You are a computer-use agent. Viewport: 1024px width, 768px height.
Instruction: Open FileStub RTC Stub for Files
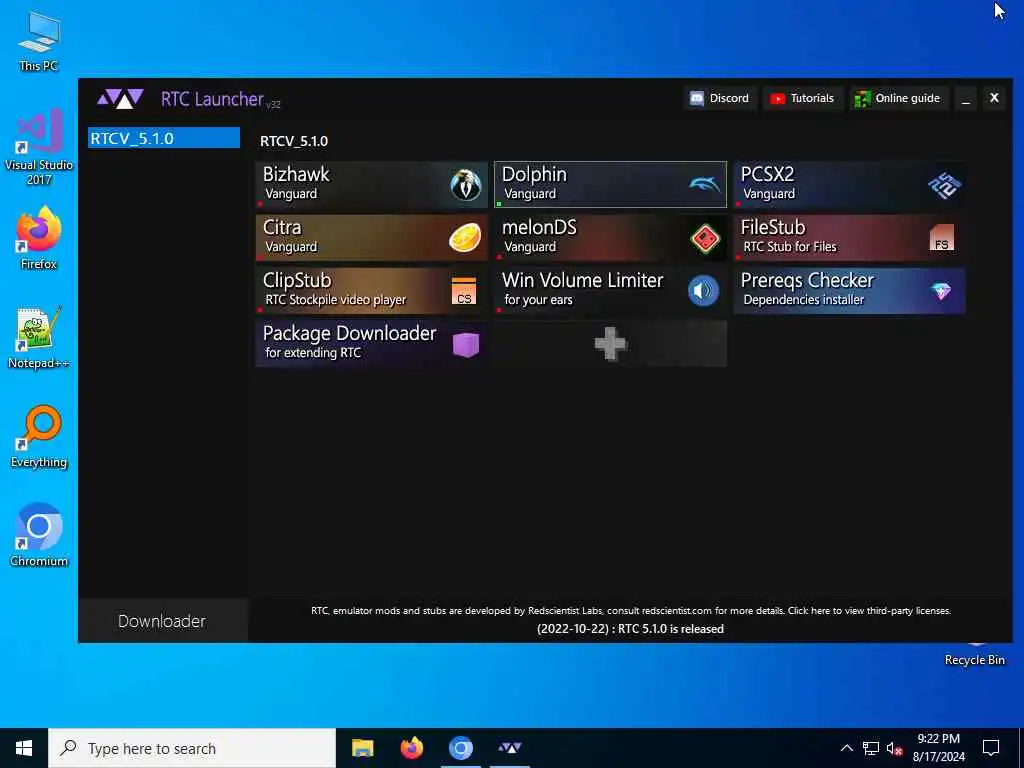(x=849, y=238)
